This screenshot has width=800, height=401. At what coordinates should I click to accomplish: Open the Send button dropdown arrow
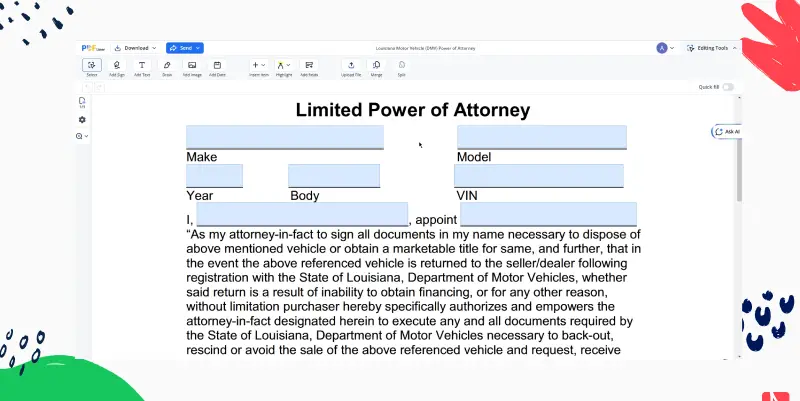198,48
